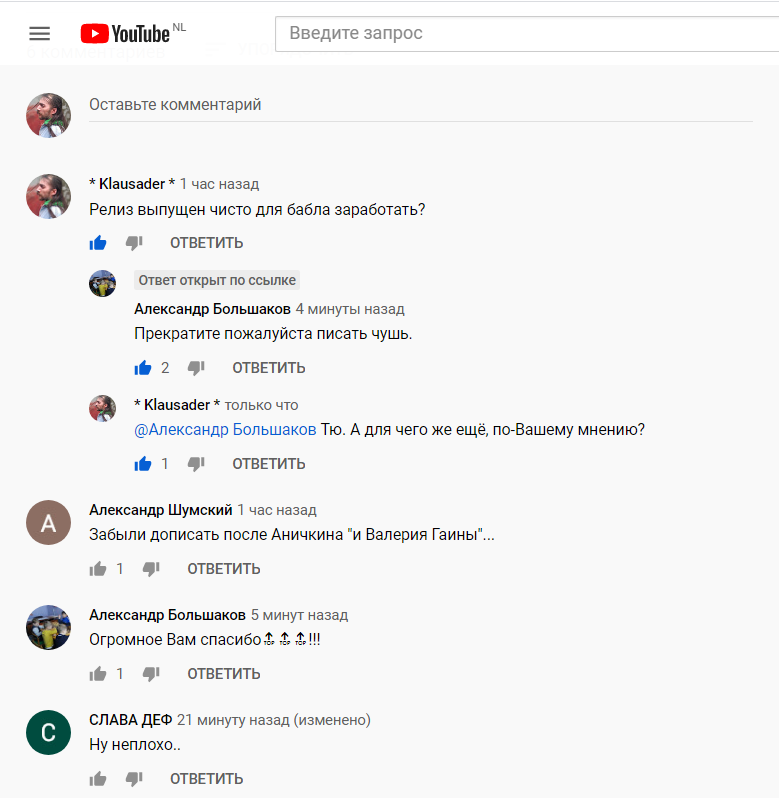Dislike the 'Прекратите пожалуйста писать чушь' reply
Screen dimensions: 779x798
pos(196,368)
